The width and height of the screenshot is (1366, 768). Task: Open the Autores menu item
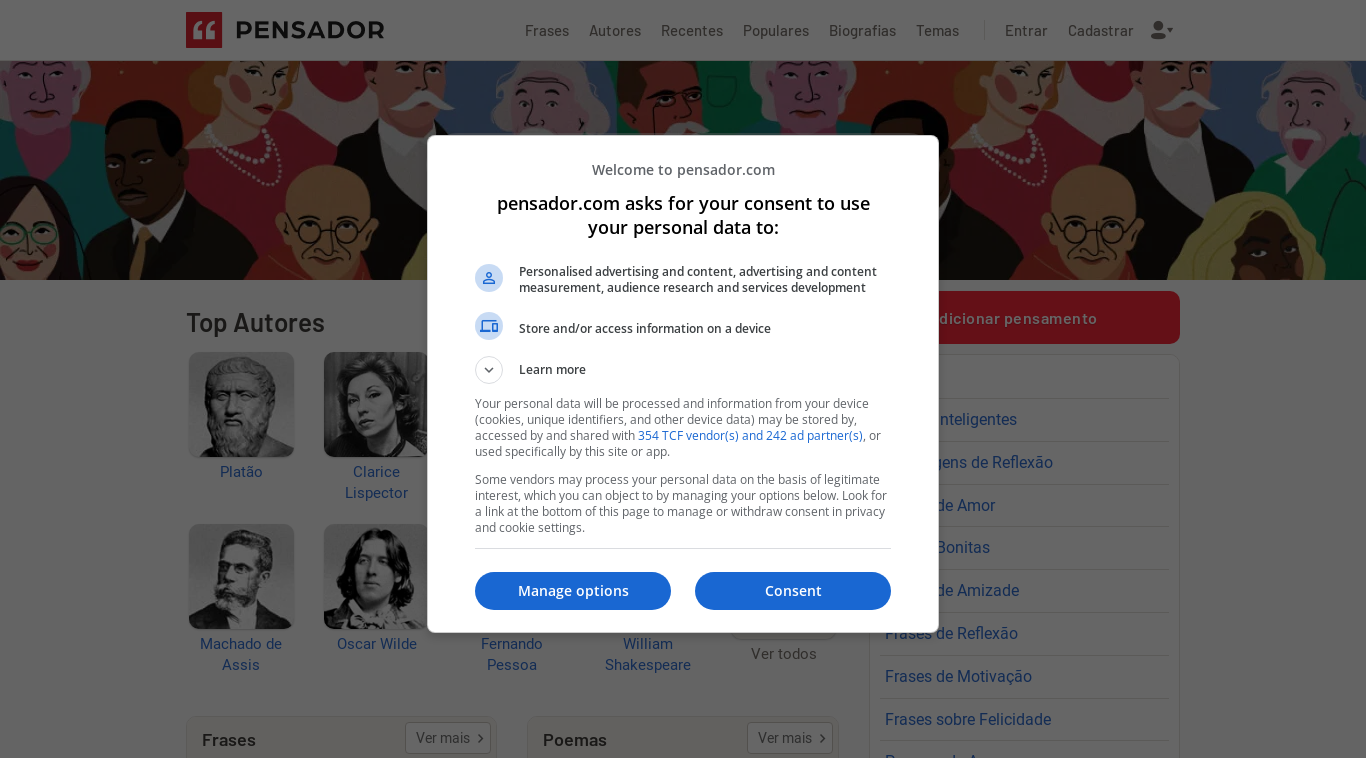pos(615,31)
